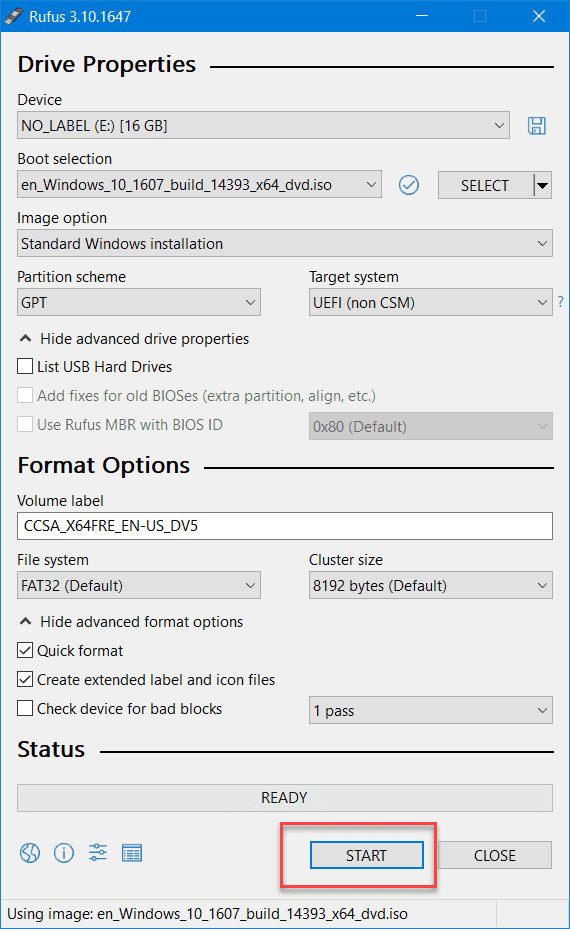Click the CLOSE button
Viewport: 570px width, 929px height.
pyautogui.click(x=495, y=855)
